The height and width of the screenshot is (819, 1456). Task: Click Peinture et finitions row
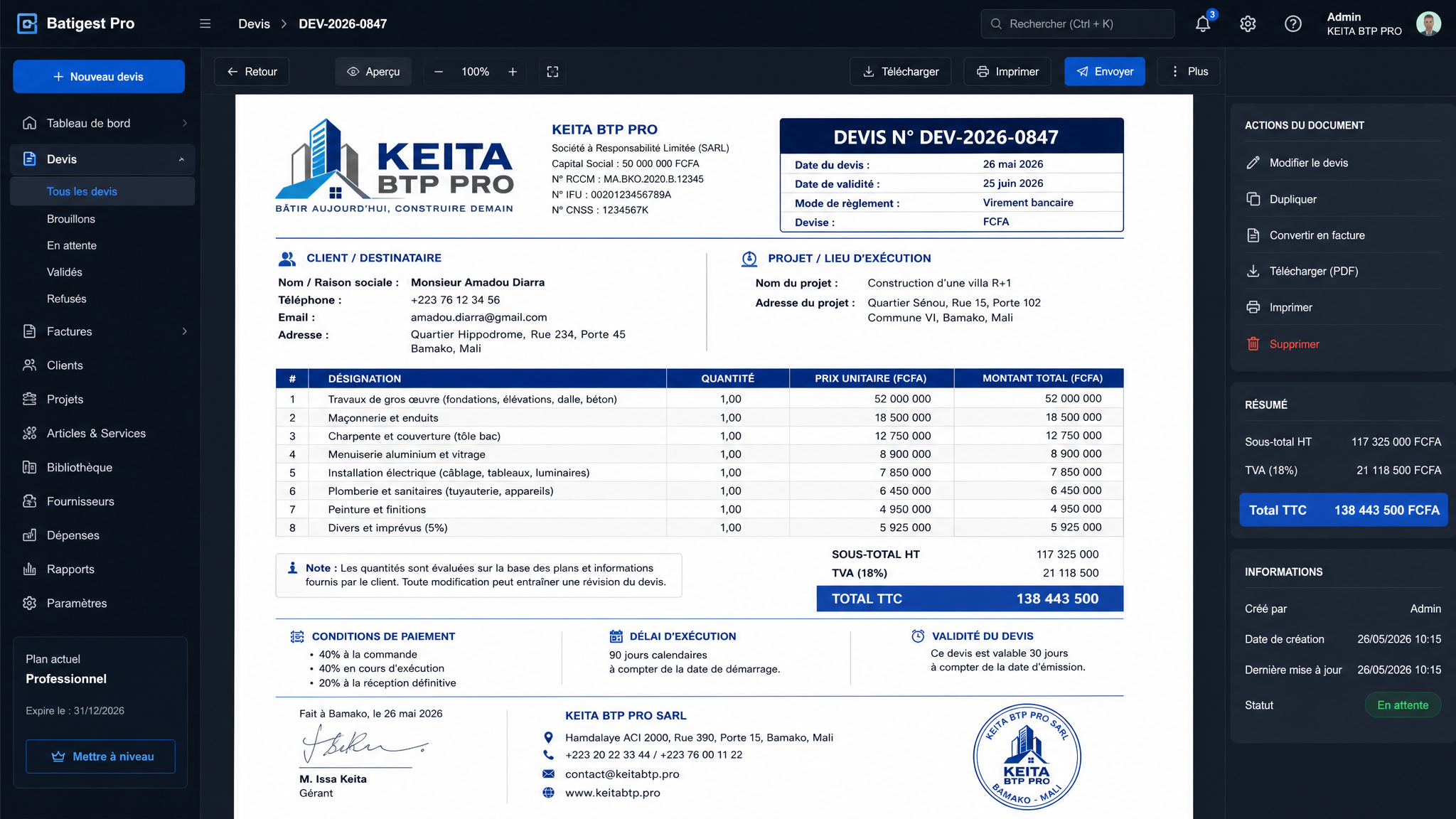(700, 510)
